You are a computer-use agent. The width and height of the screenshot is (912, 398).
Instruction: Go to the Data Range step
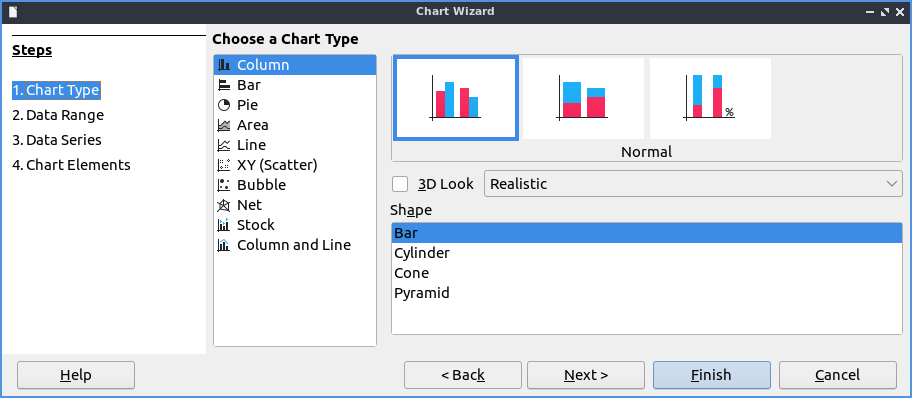coord(58,115)
